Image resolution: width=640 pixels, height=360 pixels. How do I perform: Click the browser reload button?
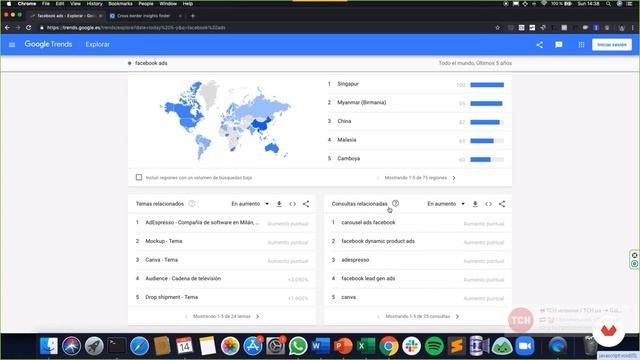(x=29, y=28)
